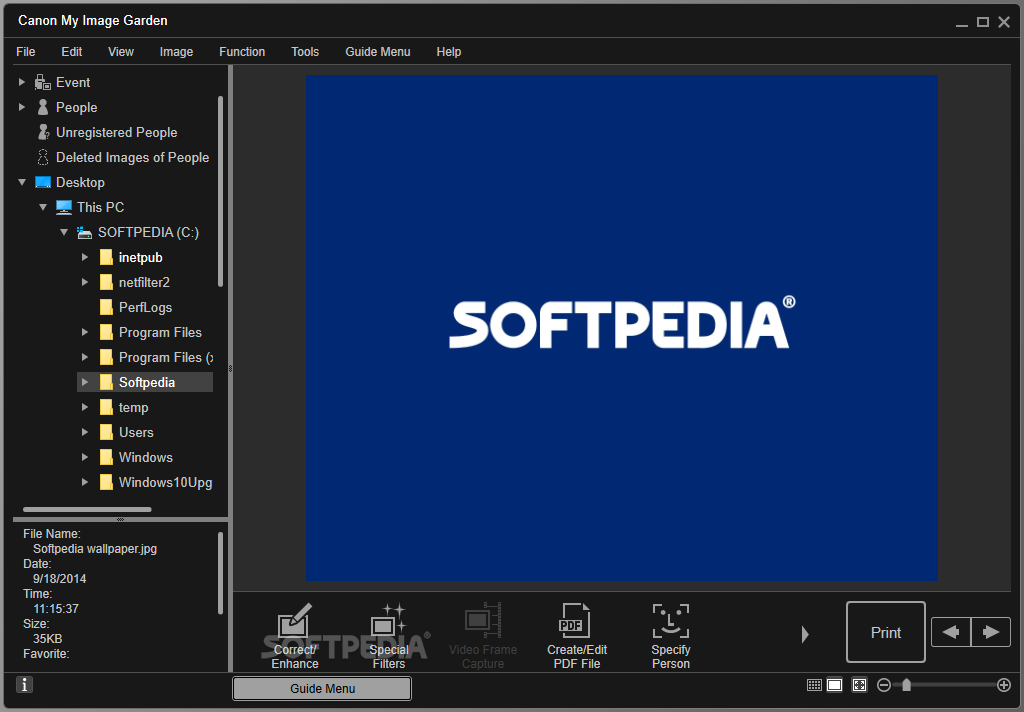Click the People icon in sidebar
The height and width of the screenshot is (712, 1024).
43,107
